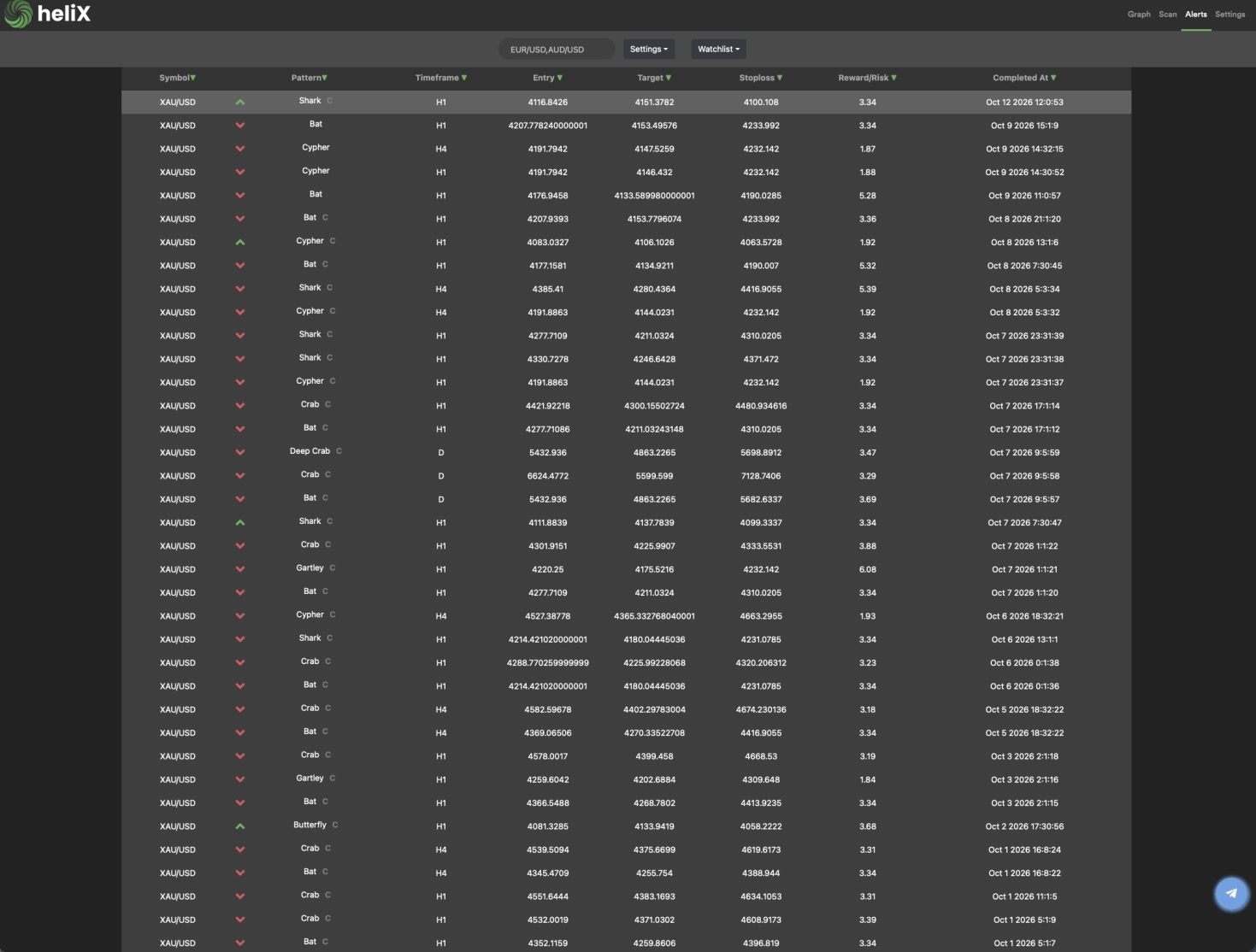Click C badge beside Shark in highlighted top row
Viewport: 1256px width, 952px height.
point(329,101)
